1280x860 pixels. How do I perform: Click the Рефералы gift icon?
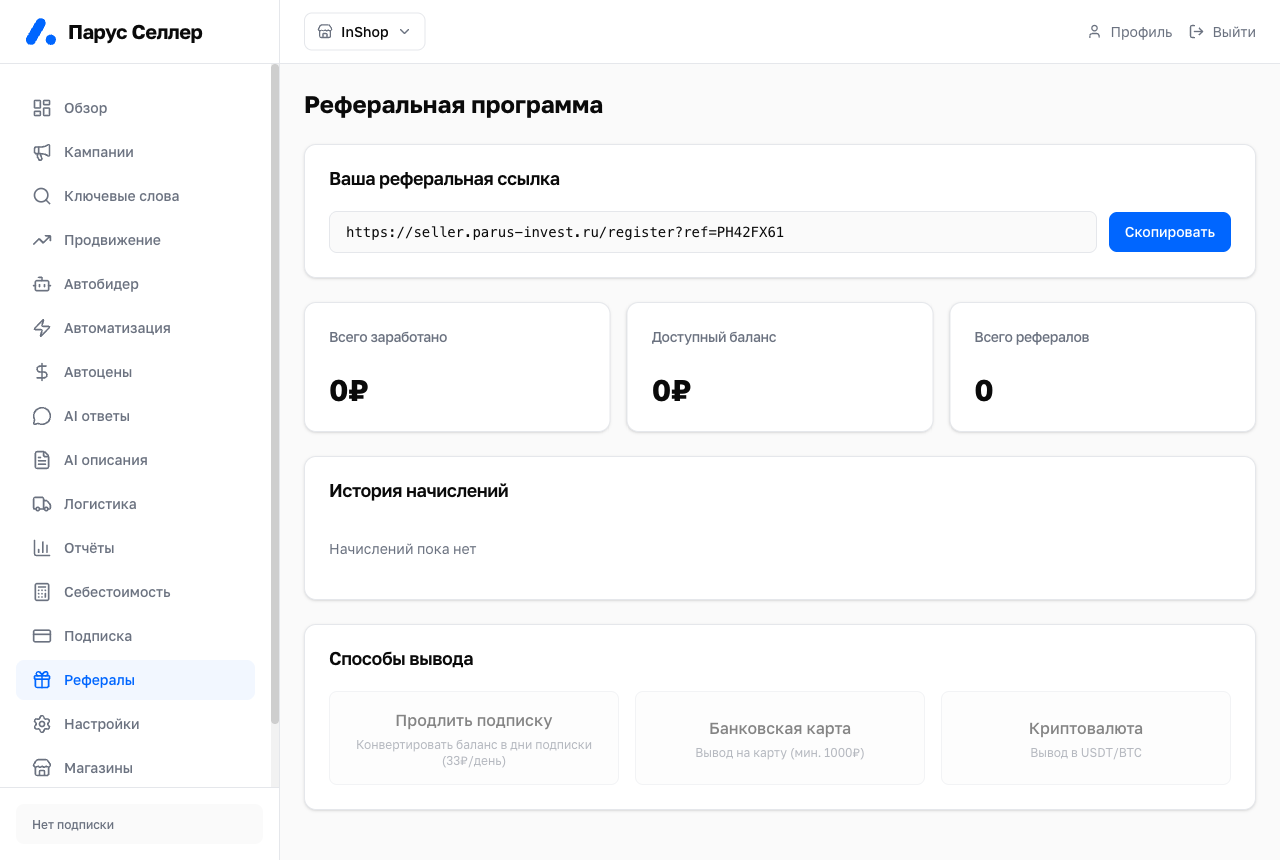[x=42, y=680]
